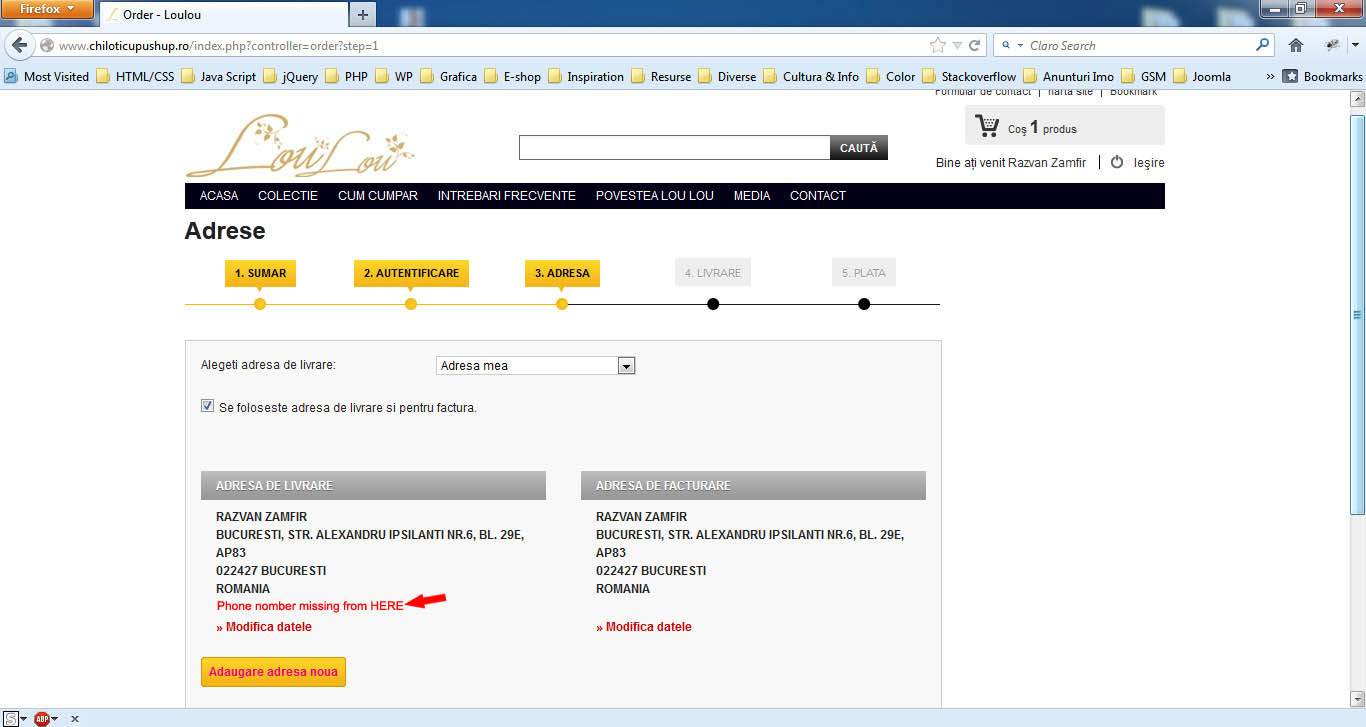Open CUM CUMPAR in the site menu
Screen dimensions: 1366x727
[x=378, y=196]
